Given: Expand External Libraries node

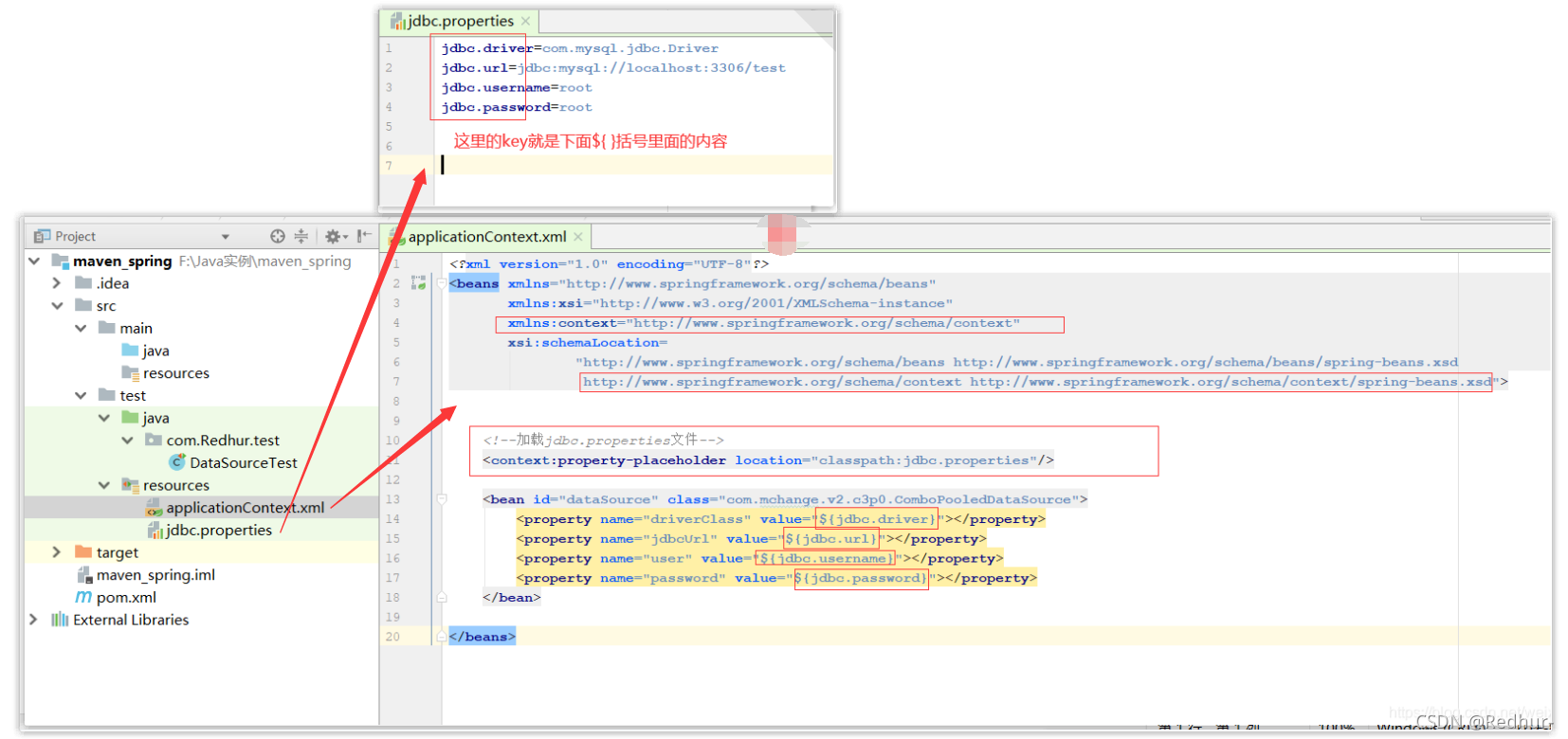Looking at the screenshot, I should point(33,620).
